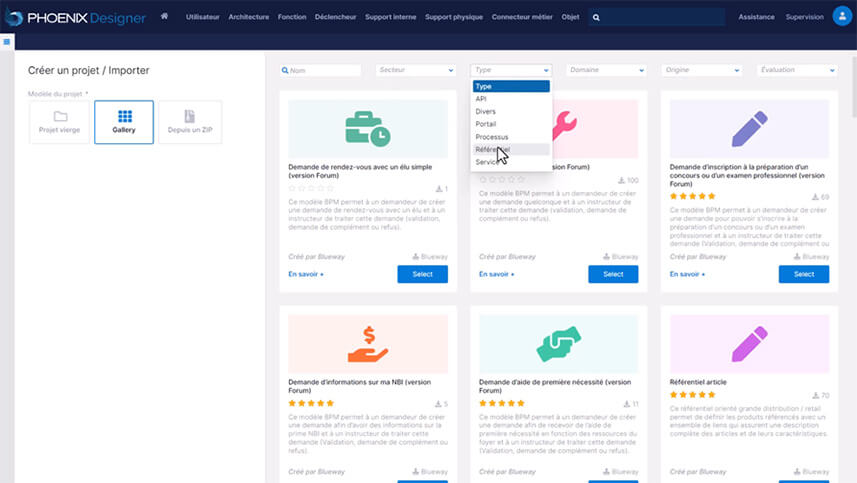Choose Référentiel in the Type list
This screenshot has height=483, width=857.
click(493, 149)
